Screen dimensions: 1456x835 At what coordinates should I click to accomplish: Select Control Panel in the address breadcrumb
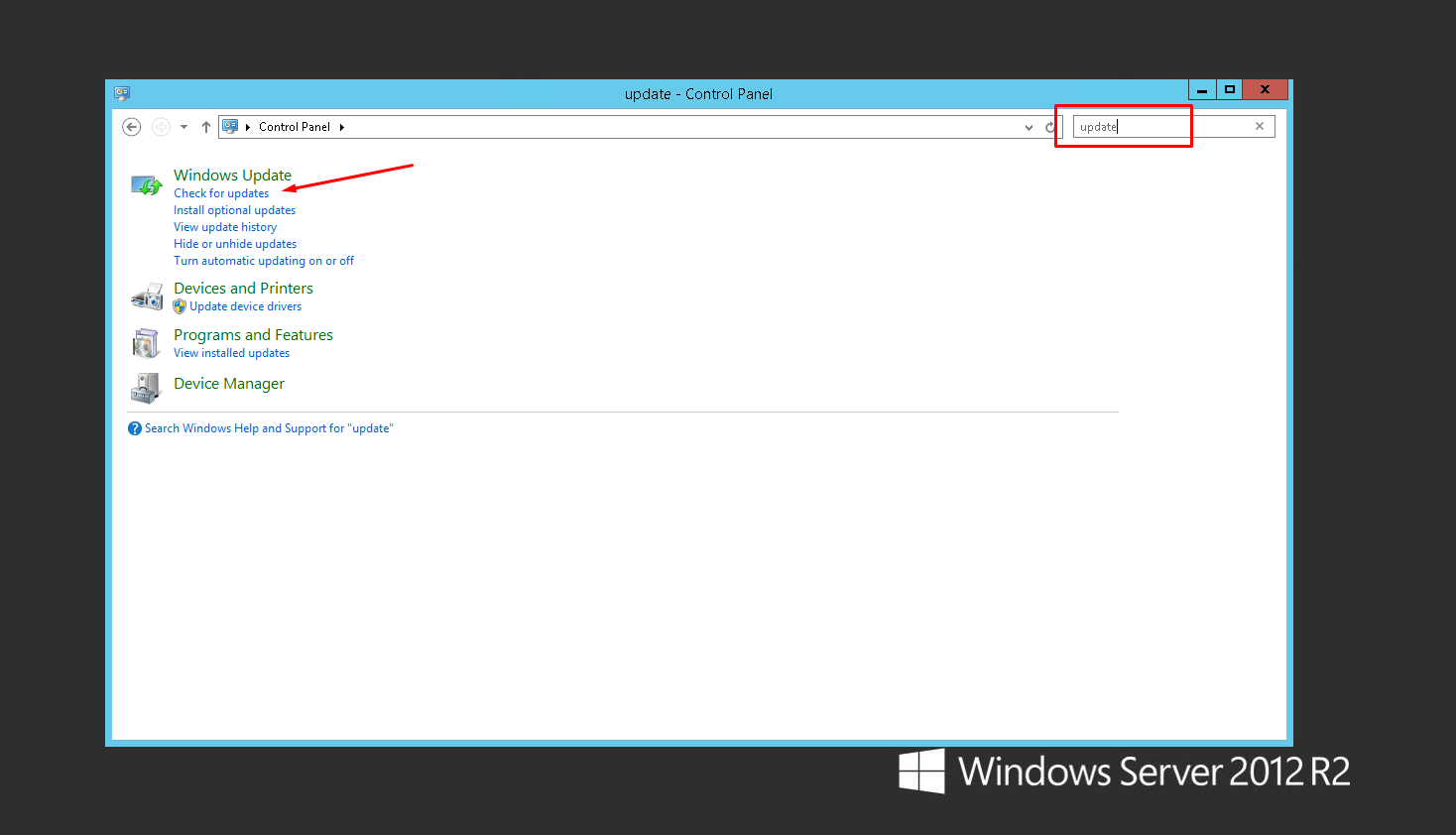pos(294,127)
